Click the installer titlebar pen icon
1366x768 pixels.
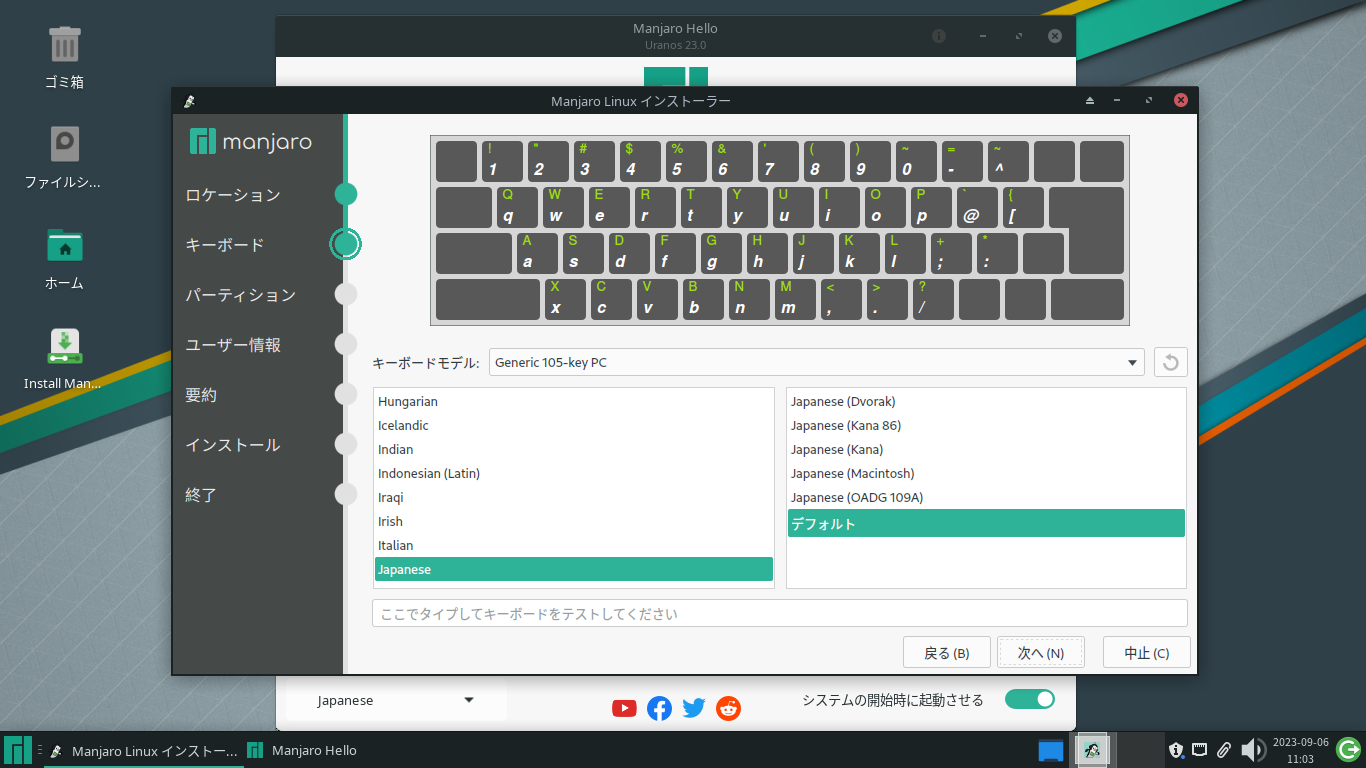(189, 101)
